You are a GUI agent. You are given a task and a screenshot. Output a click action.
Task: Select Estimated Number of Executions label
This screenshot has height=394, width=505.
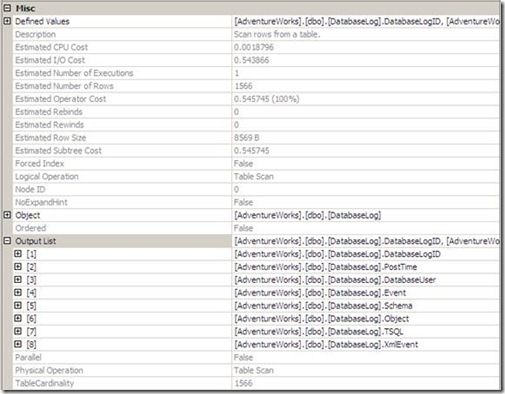74,73
